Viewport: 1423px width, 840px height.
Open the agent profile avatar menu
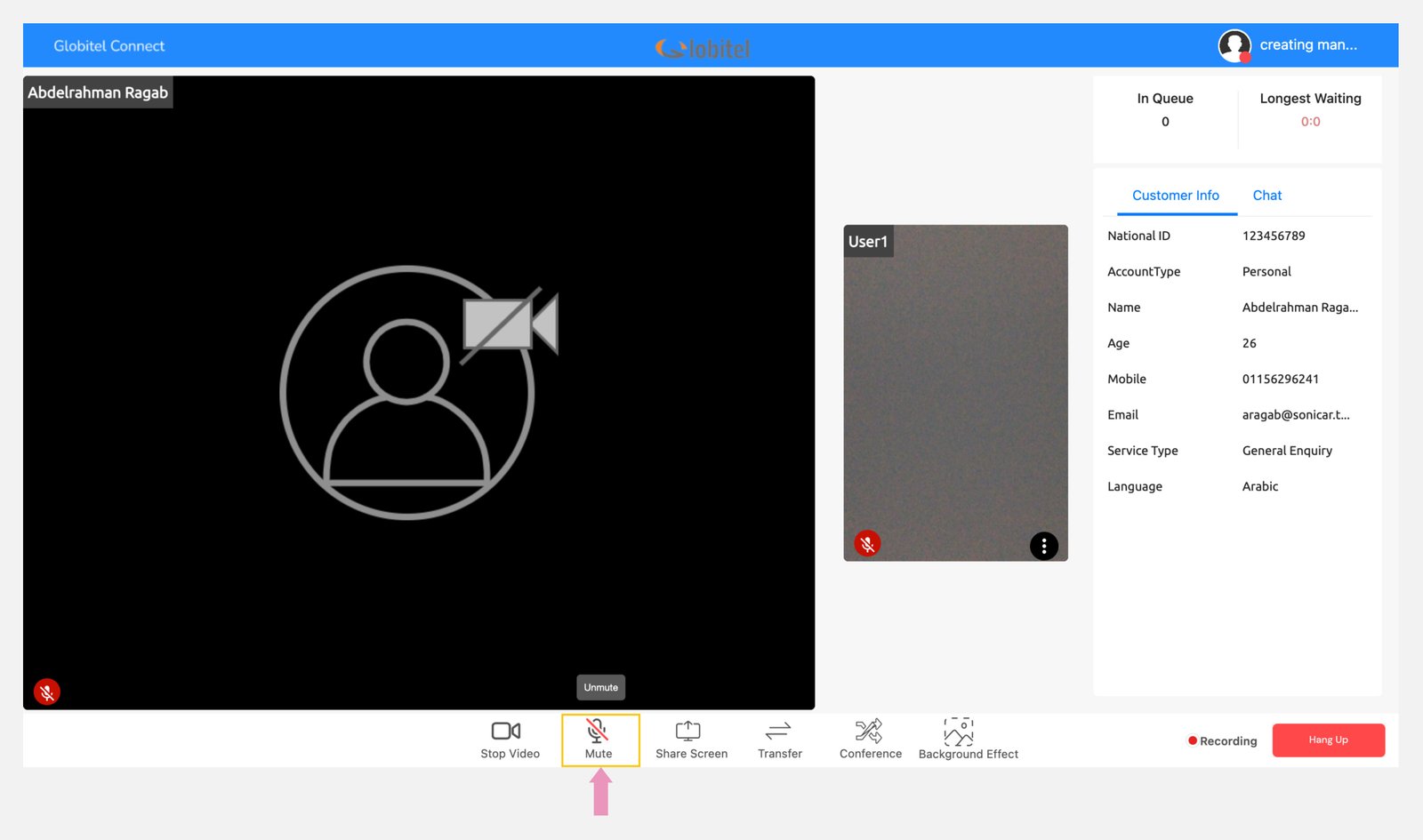tap(1234, 45)
